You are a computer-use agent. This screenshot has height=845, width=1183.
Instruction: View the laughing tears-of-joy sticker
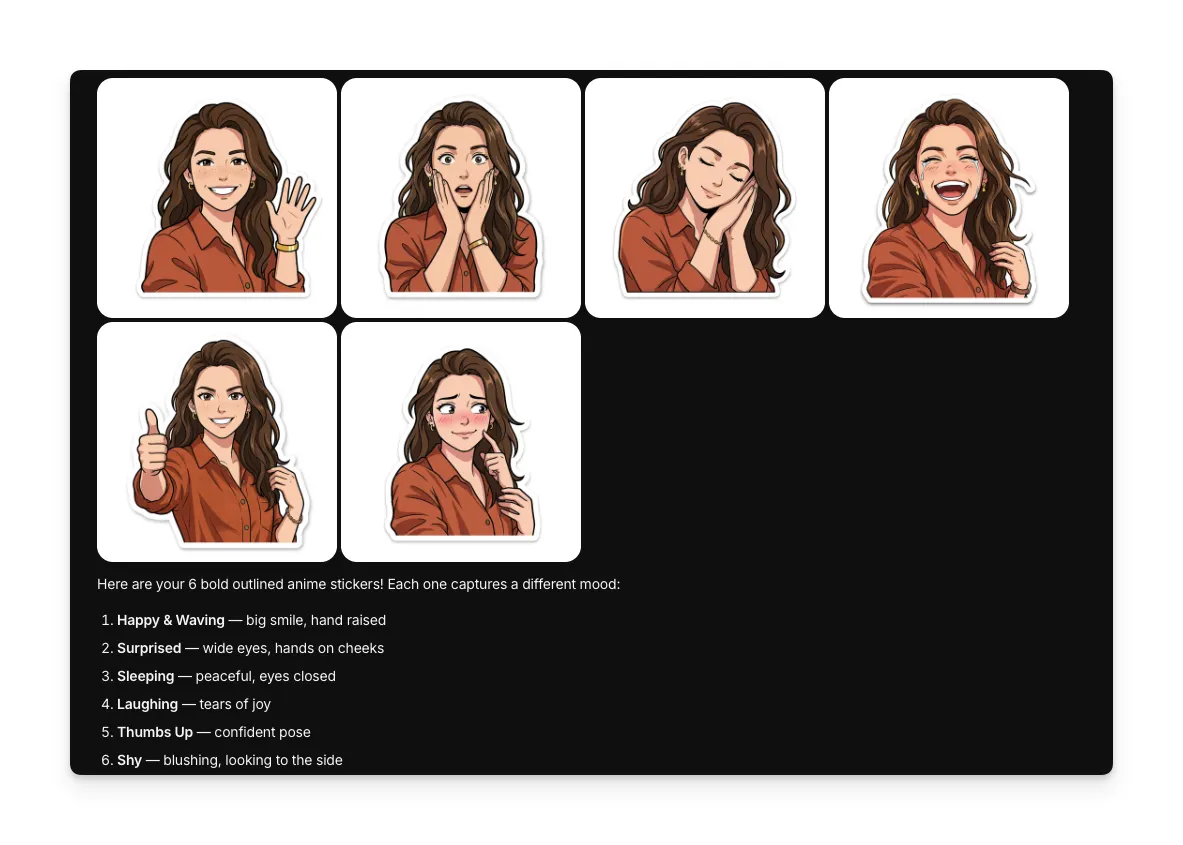click(949, 198)
